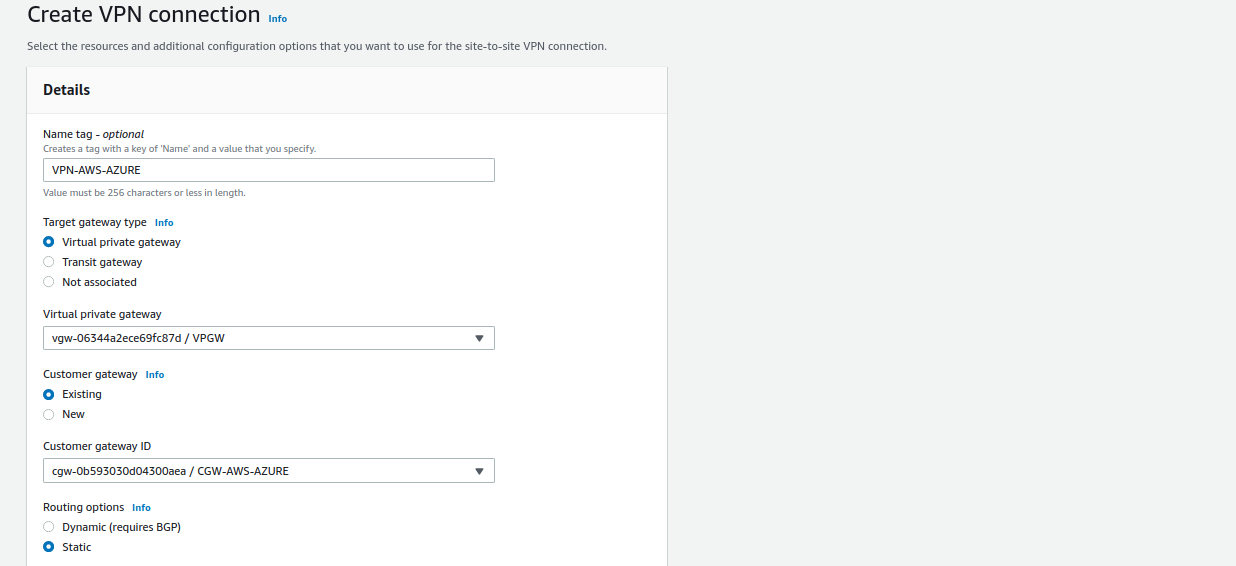This screenshot has width=1236, height=566.
Task: Choose the Transit gateway radio option
Action: [49, 262]
